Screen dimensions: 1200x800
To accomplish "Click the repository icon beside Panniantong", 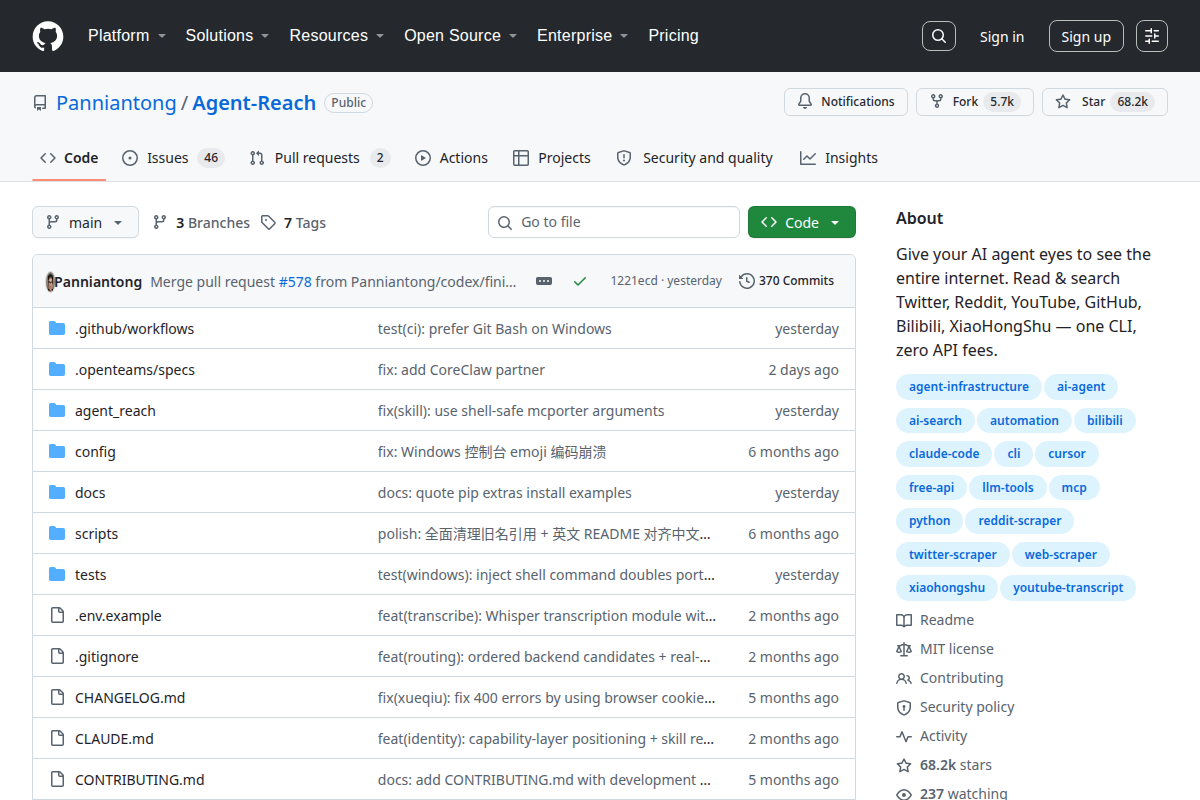I will pyautogui.click(x=40, y=103).
